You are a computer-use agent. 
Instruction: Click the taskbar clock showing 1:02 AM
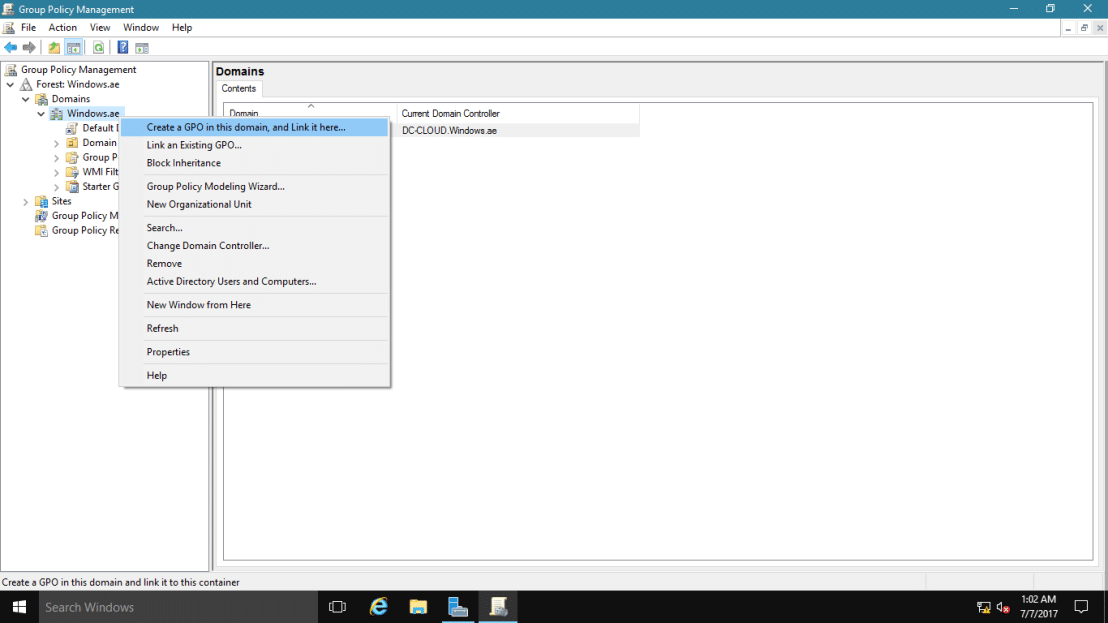point(1039,607)
